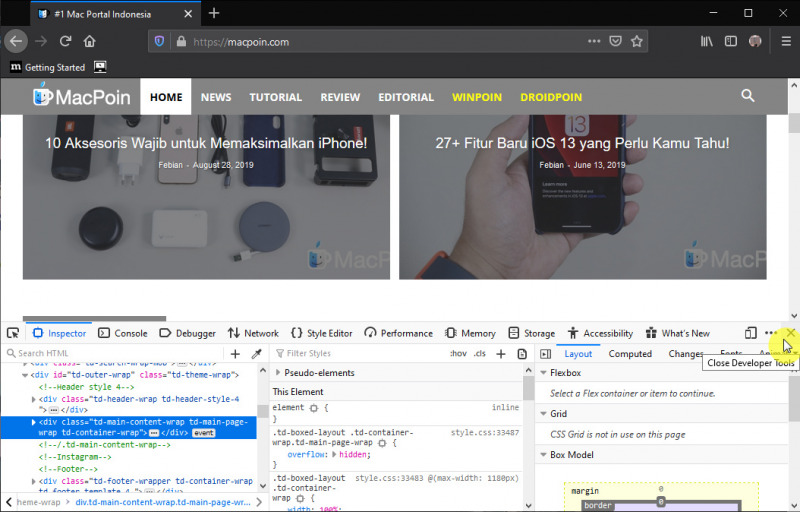The width and height of the screenshot is (800, 512).
Task: Expand the td-footer-wrapper div node
Action: (x=34, y=481)
